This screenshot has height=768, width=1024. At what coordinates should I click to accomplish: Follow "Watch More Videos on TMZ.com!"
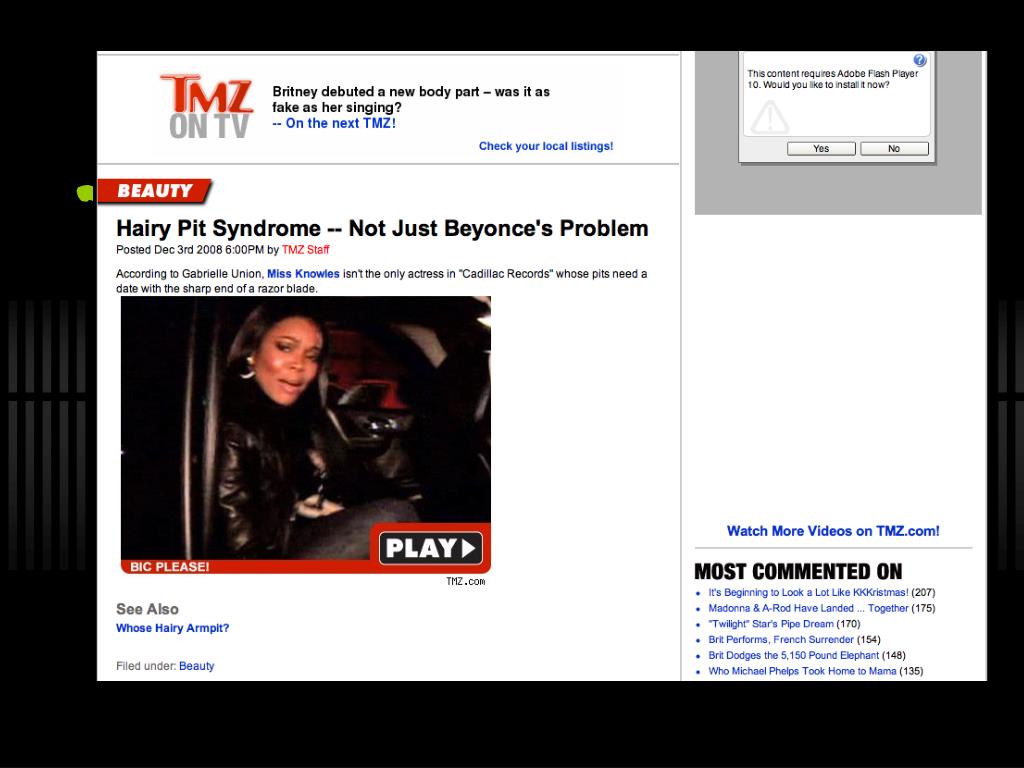click(x=833, y=531)
